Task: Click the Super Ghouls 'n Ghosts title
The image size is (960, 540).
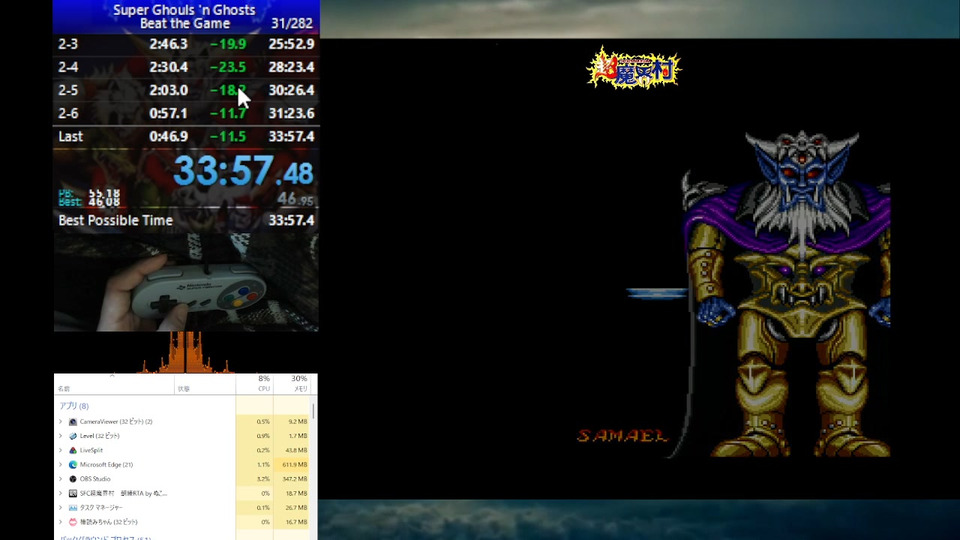Action: click(184, 10)
